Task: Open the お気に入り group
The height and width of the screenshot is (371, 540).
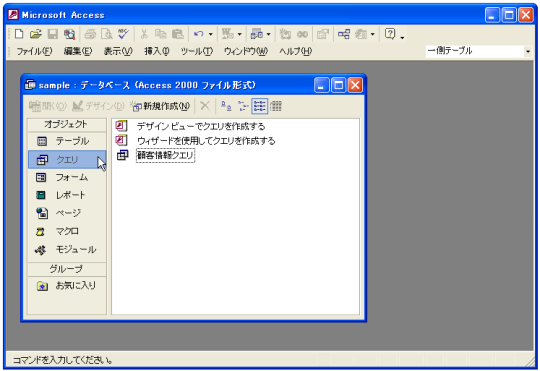Action: [x=67, y=286]
